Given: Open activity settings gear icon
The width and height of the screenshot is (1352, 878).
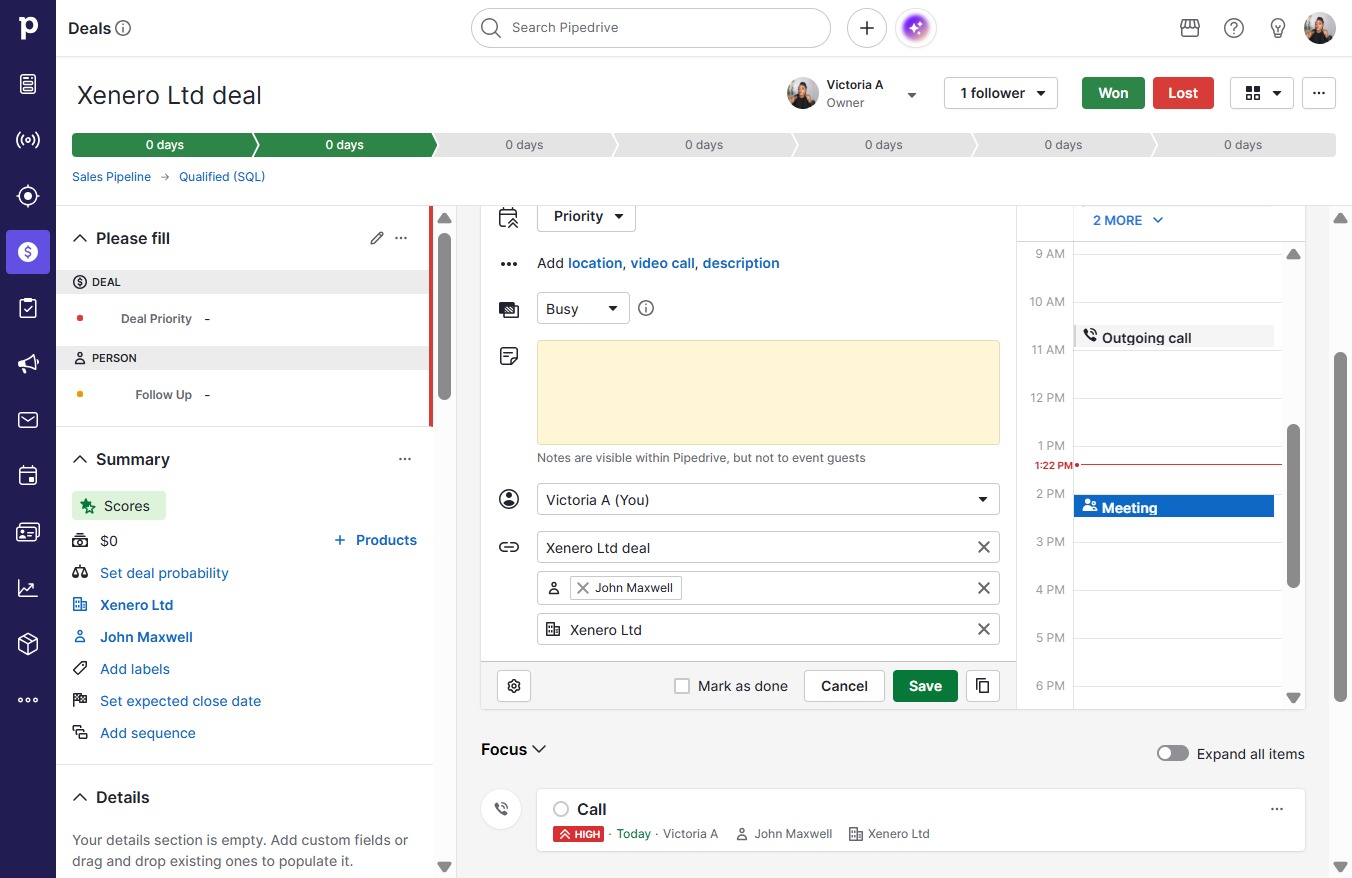Looking at the screenshot, I should click(514, 686).
